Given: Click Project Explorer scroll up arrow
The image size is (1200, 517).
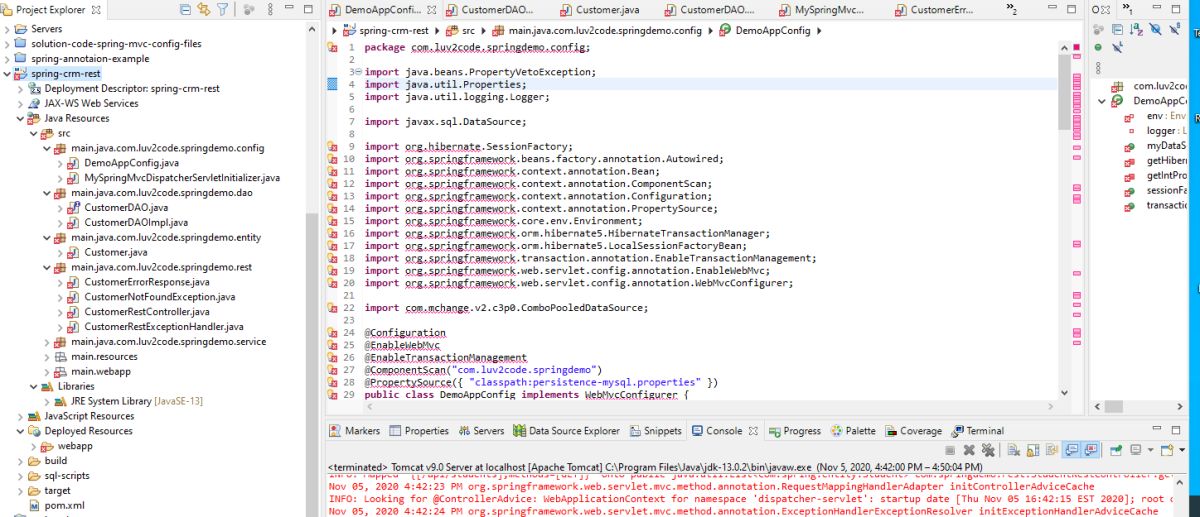Looking at the screenshot, I should point(312,28).
